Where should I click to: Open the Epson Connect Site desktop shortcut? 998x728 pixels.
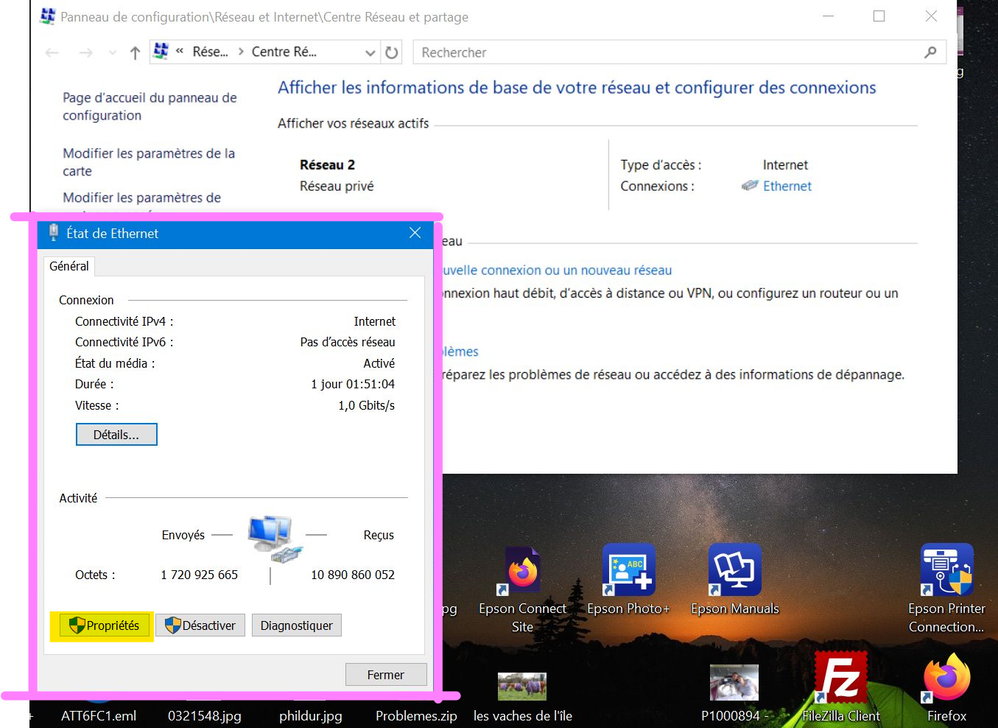coord(522,573)
